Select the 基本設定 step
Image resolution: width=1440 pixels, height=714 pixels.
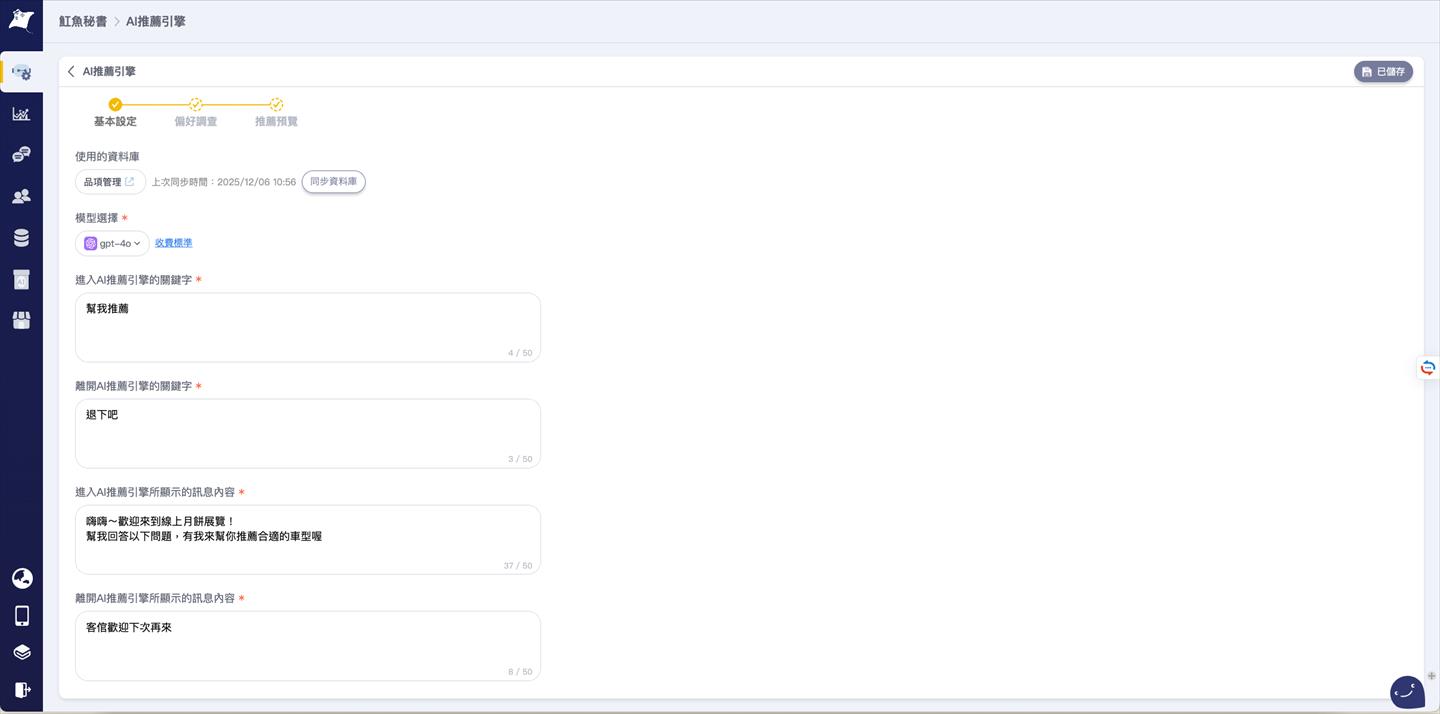click(x=115, y=112)
